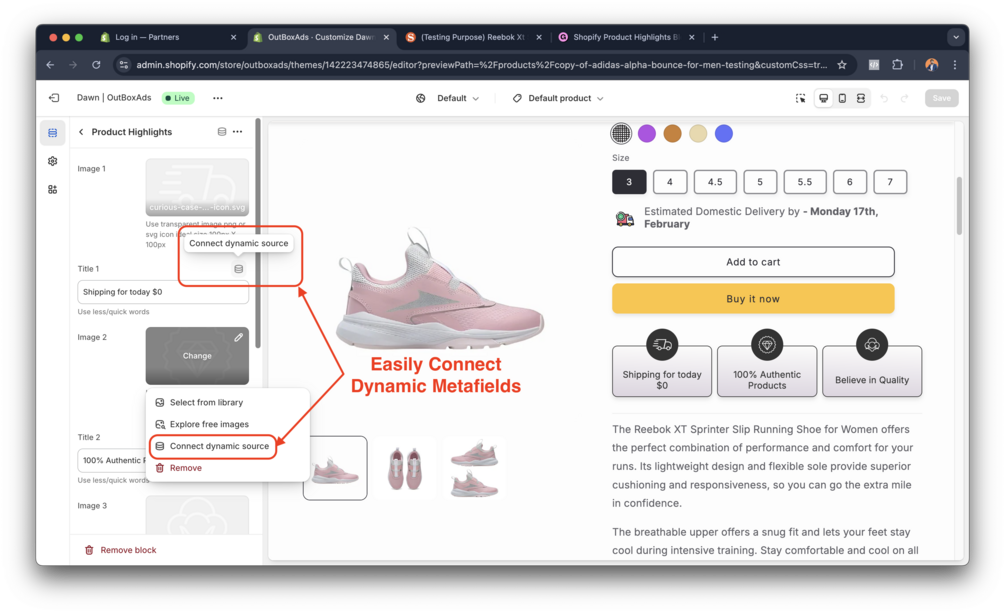Click Buy it now button
This screenshot has height=613, width=1005.
coord(753,299)
